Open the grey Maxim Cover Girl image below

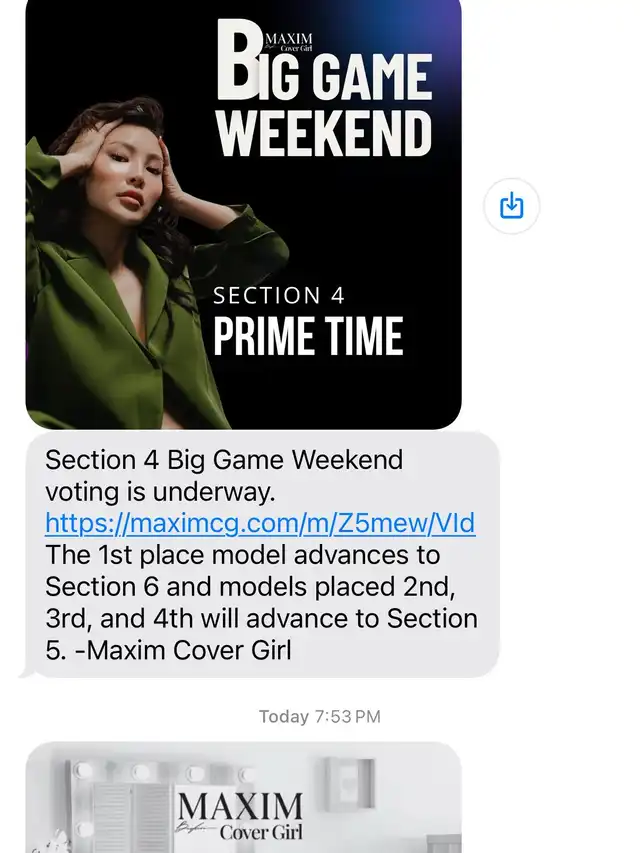tap(243, 797)
